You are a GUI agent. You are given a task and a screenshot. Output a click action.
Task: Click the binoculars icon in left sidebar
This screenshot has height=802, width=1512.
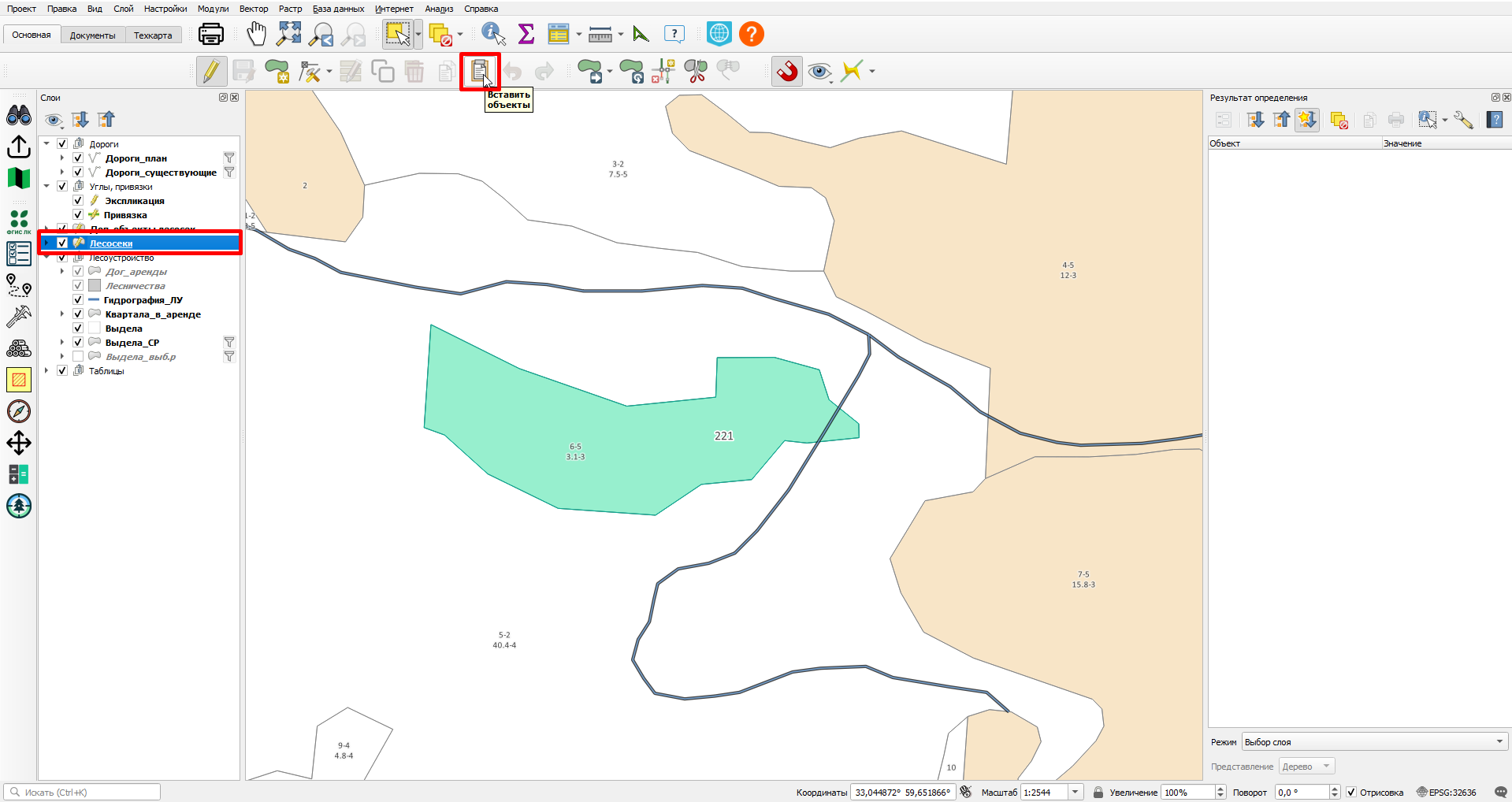(x=19, y=116)
